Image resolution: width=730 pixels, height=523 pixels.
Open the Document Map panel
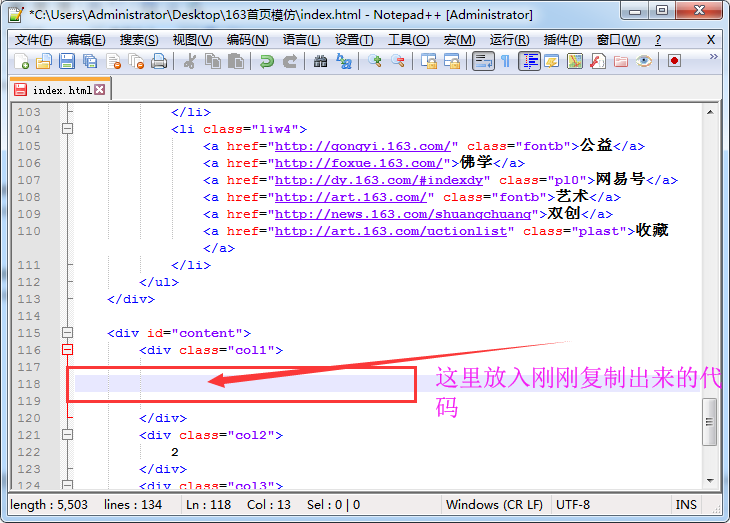(x=575, y=61)
